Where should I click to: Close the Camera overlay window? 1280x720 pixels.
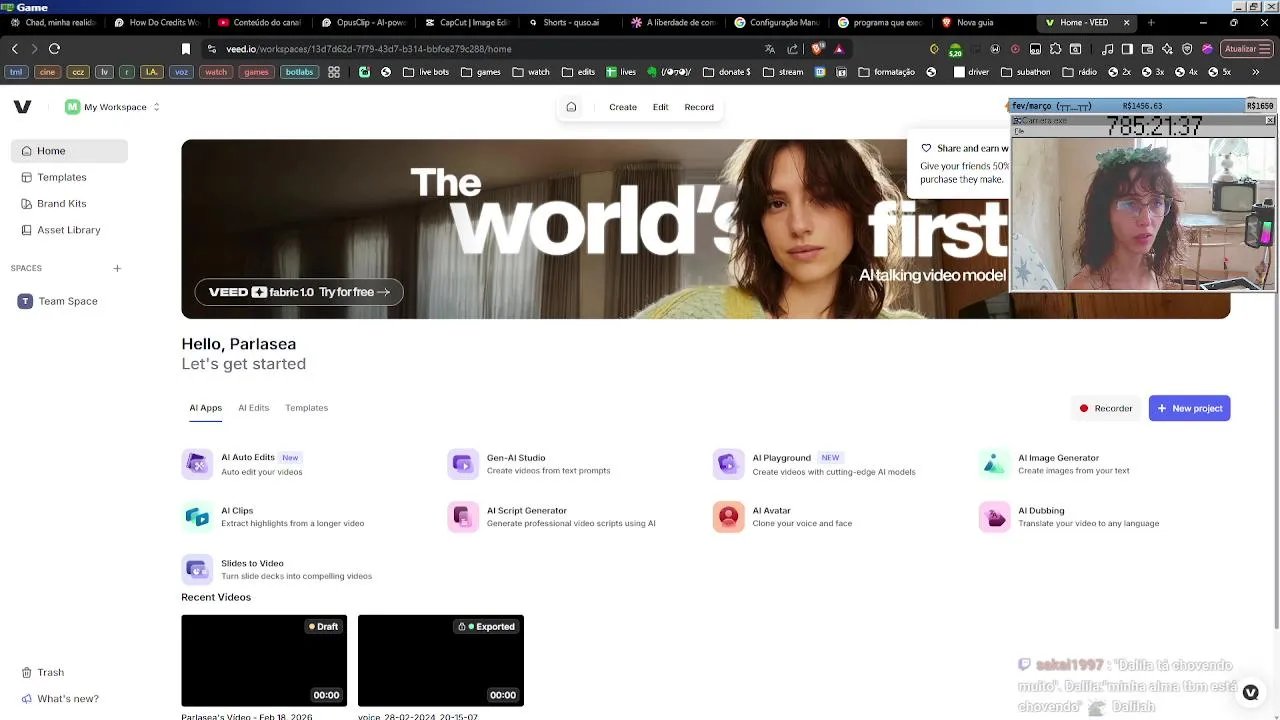point(1270,121)
